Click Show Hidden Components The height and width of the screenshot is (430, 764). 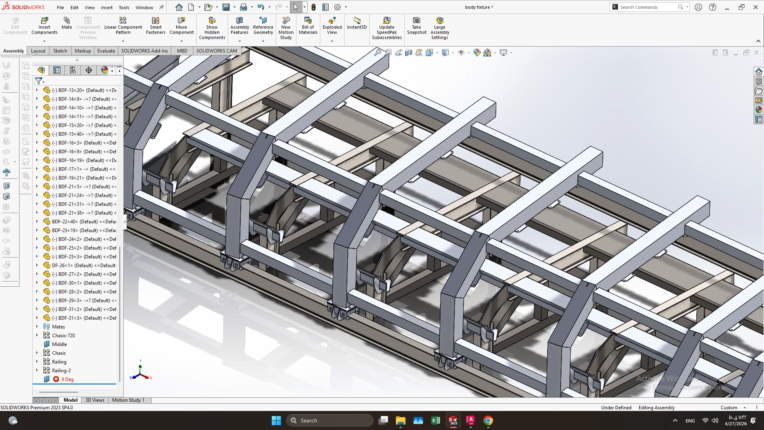(212, 28)
